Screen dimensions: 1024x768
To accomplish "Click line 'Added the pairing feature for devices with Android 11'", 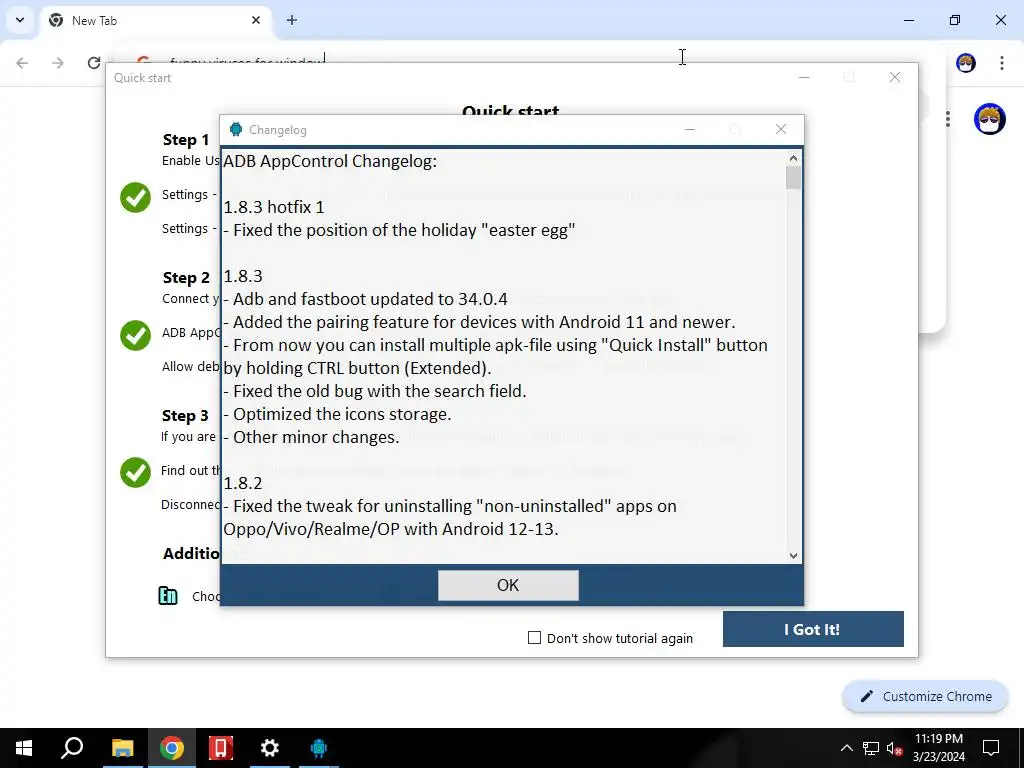I will (x=479, y=322).
